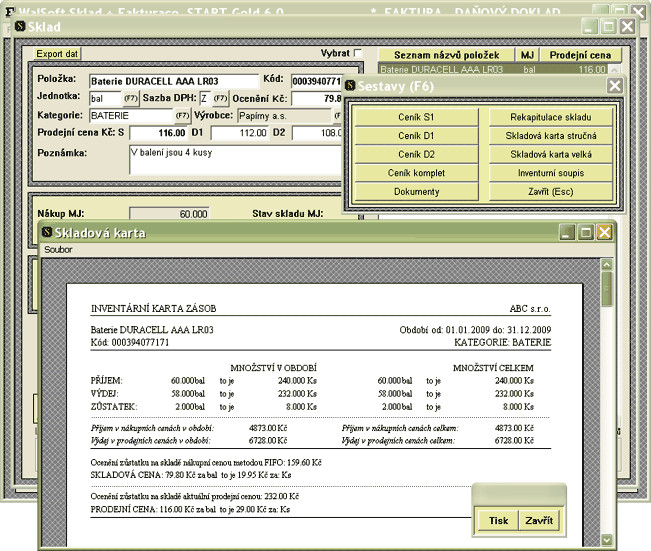Image resolution: width=651 pixels, height=551 pixels.
Task: Maximize the Sklad window
Action: [x=609, y=27]
